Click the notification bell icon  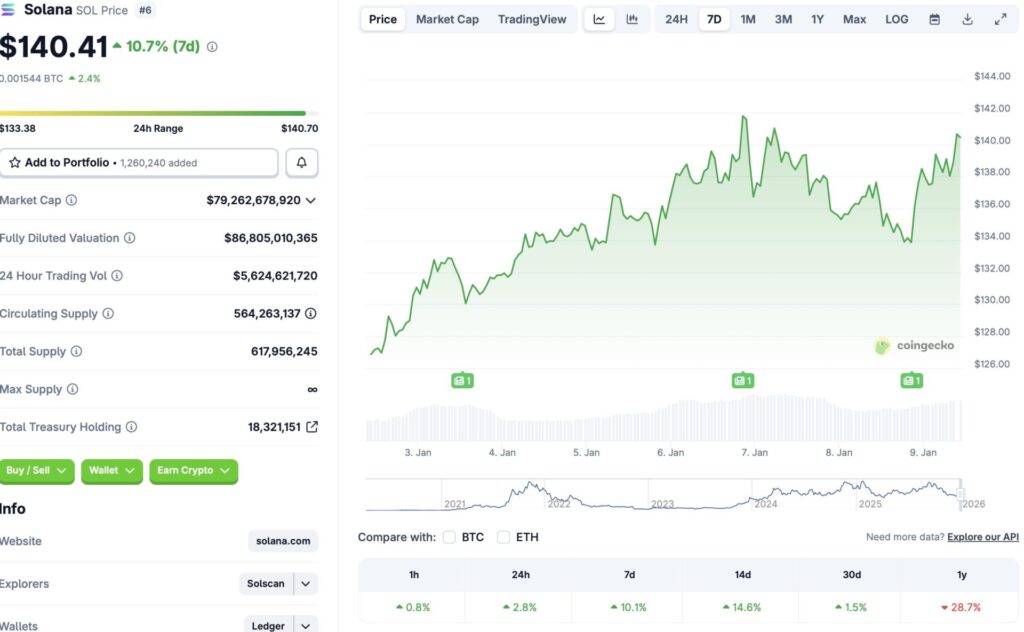[x=301, y=162]
